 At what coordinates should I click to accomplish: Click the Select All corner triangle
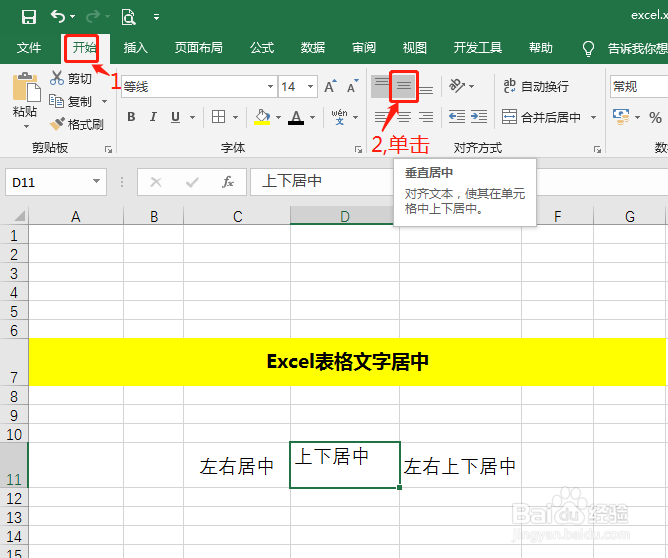tap(20, 216)
